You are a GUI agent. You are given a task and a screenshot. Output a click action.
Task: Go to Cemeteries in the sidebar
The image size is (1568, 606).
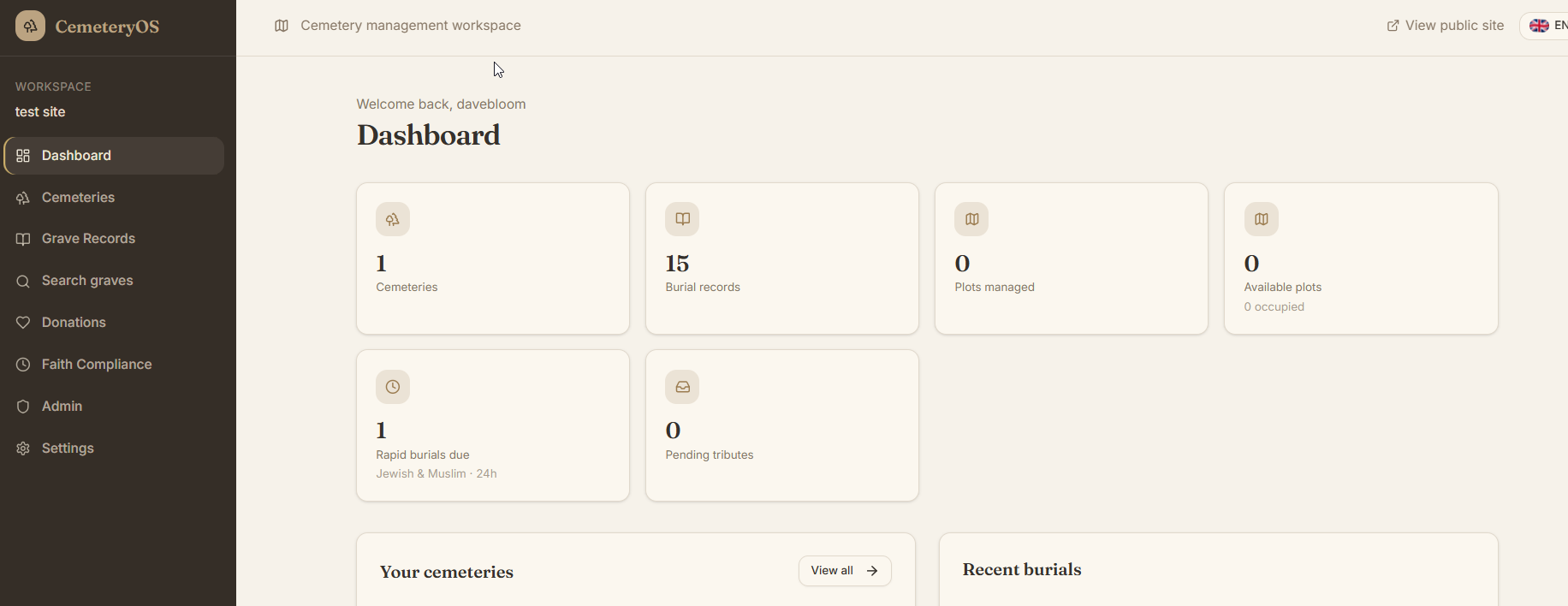point(115,198)
